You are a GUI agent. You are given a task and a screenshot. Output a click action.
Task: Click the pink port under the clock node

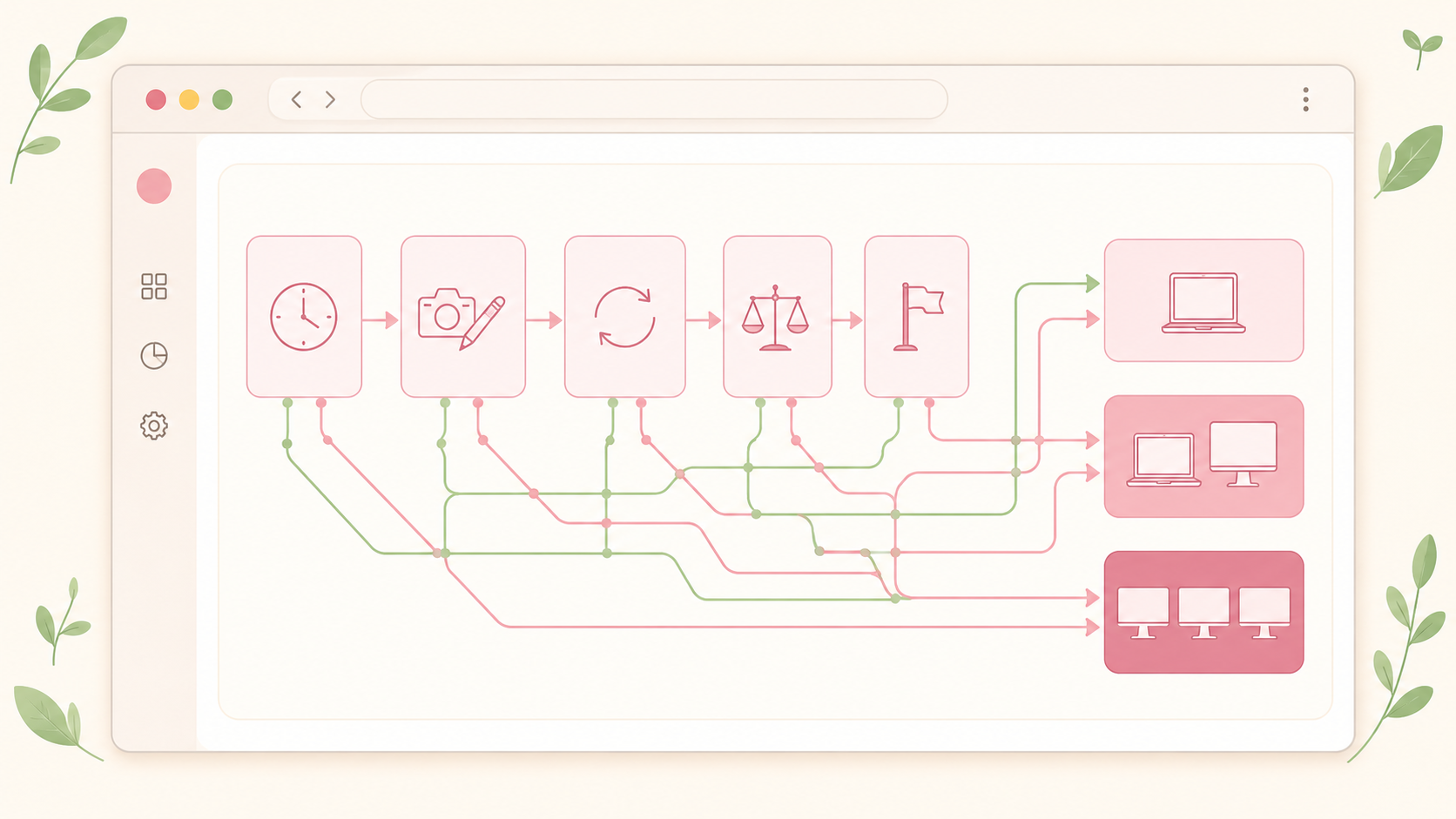click(x=321, y=403)
